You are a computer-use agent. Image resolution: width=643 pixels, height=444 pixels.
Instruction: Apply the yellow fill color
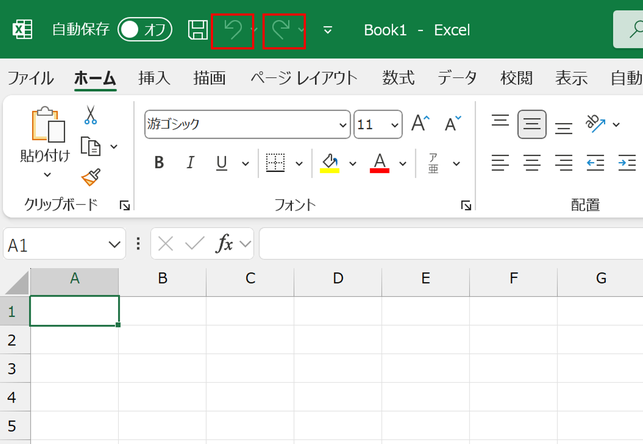click(x=330, y=163)
